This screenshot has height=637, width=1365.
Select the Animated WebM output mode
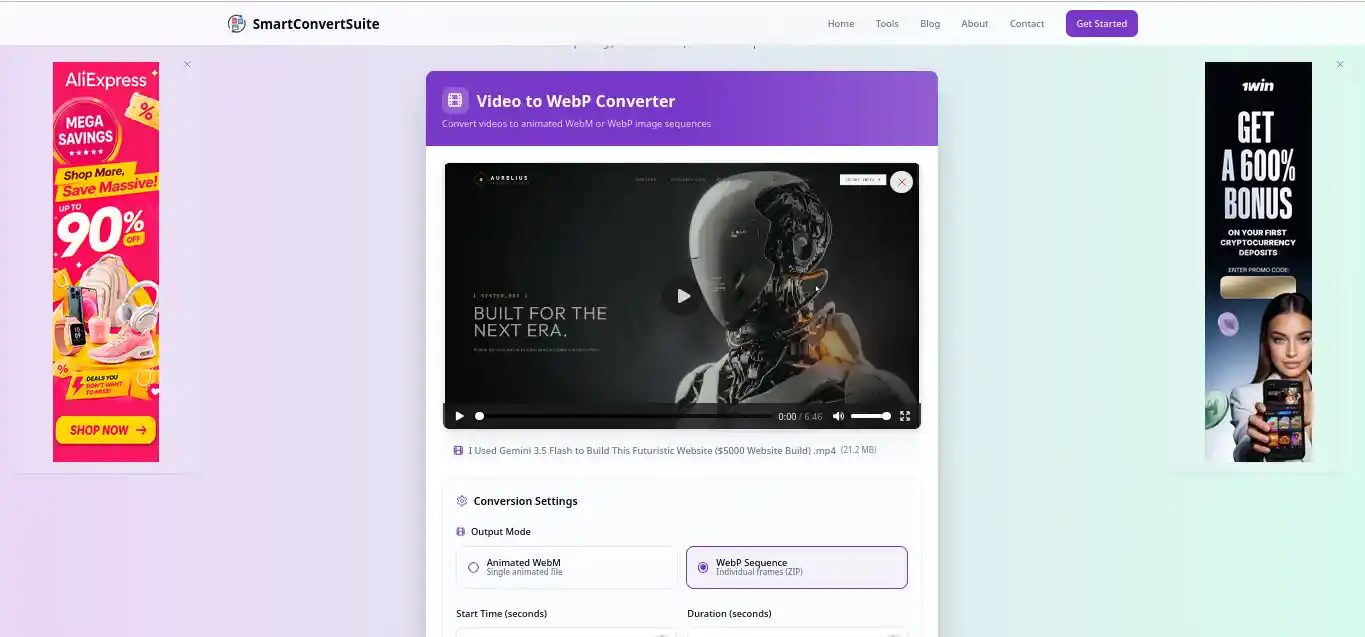click(567, 567)
